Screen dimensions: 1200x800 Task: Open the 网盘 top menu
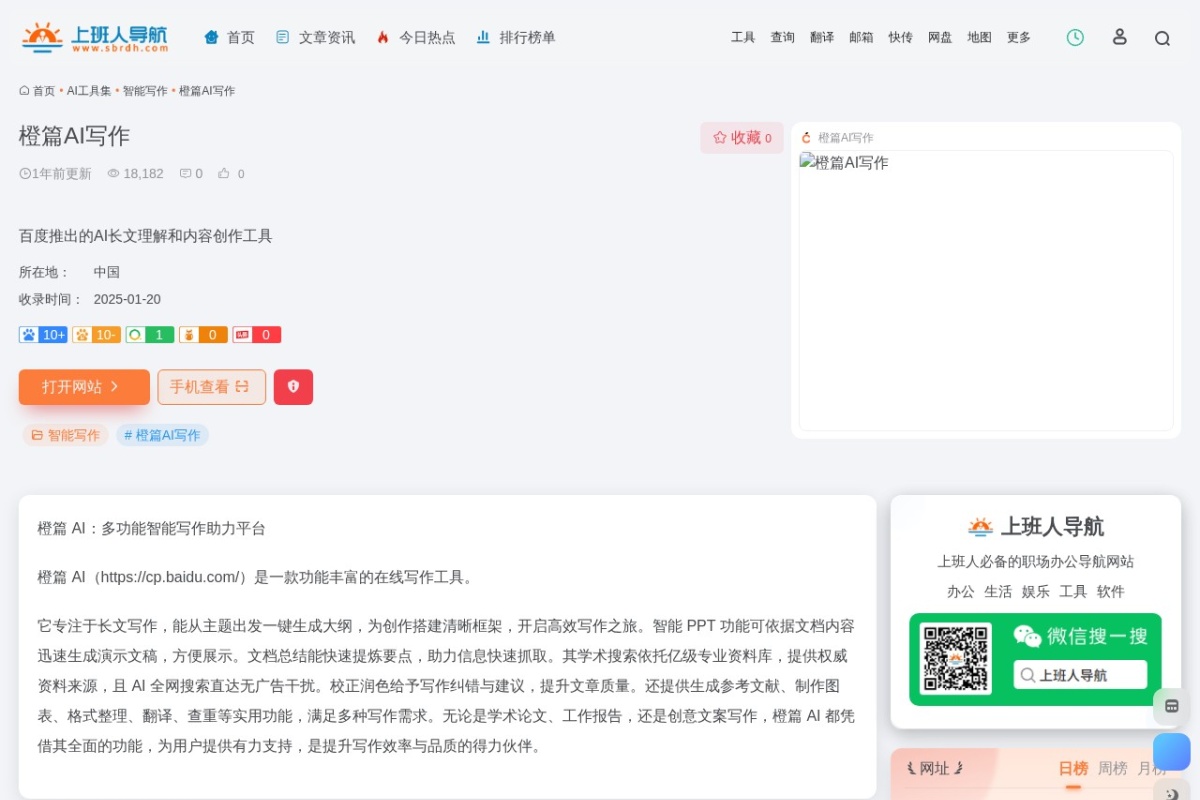(940, 37)
